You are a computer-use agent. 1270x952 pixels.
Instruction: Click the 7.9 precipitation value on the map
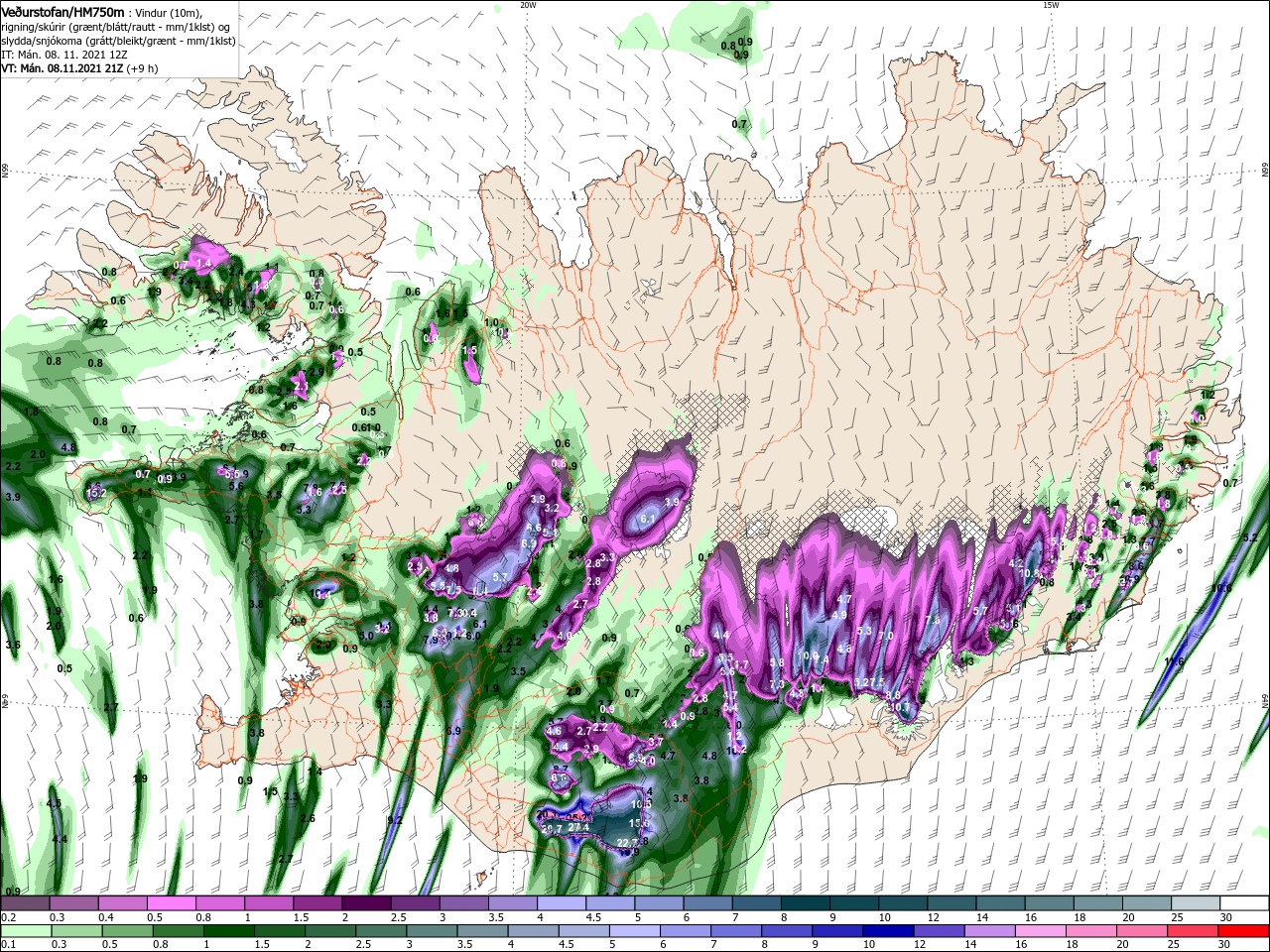point(431,641)
